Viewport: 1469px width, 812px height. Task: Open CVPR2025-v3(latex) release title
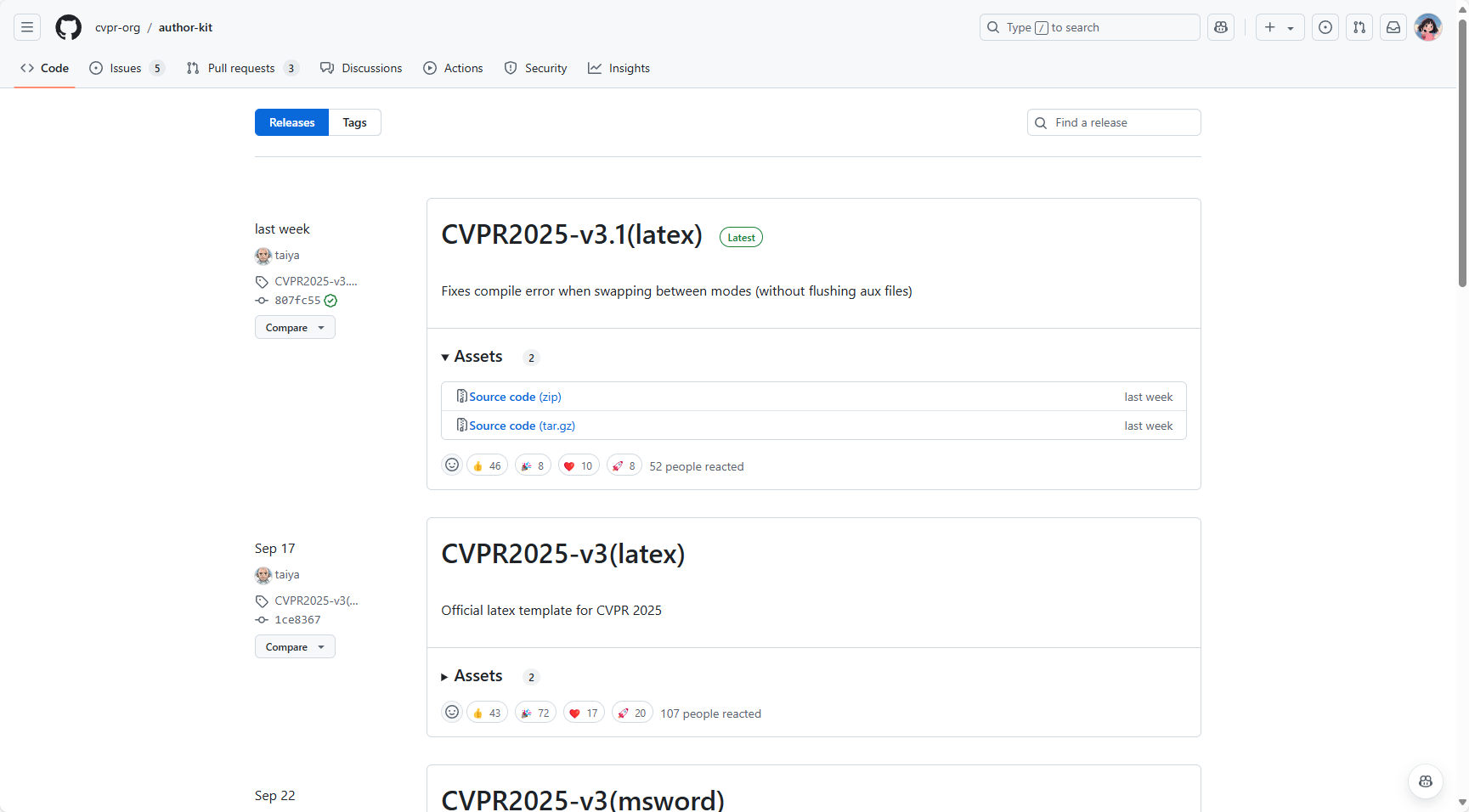click(563, 554)
